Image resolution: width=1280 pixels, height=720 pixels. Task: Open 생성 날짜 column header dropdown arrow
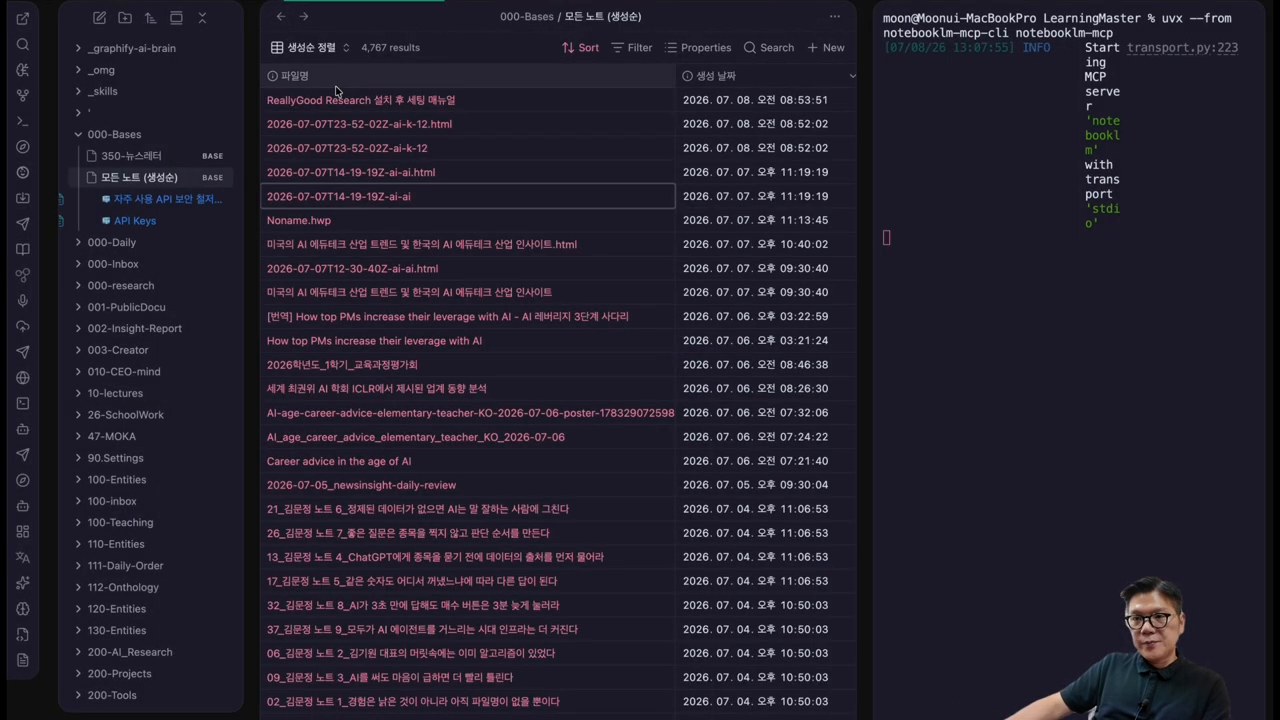852,76
